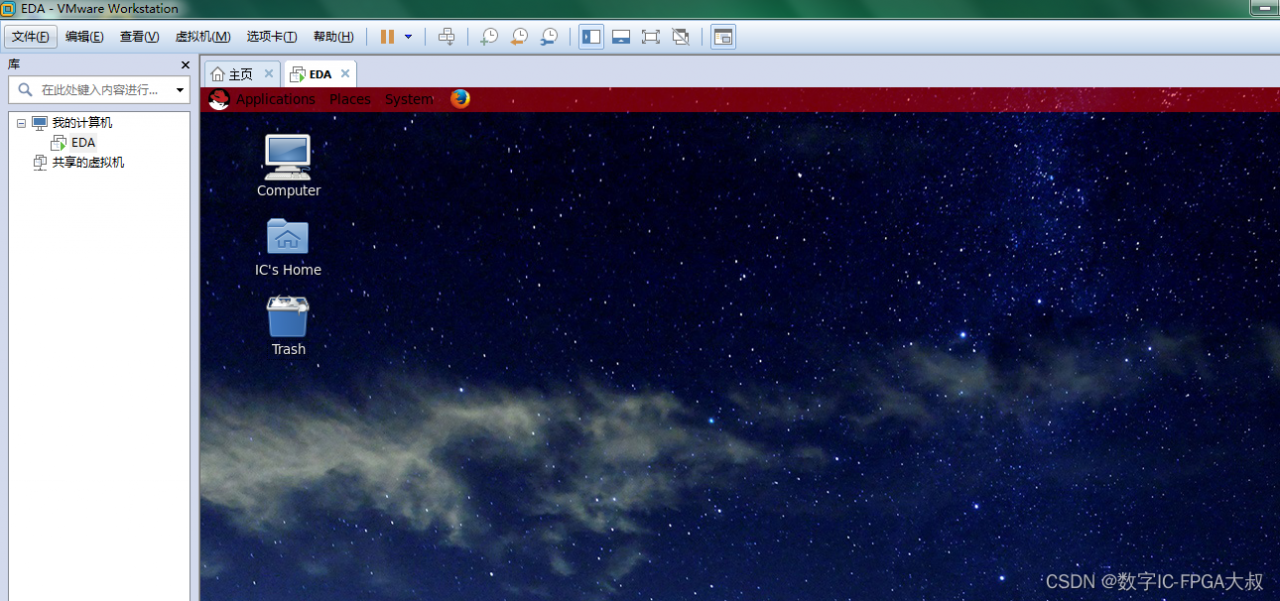Open the 编辑(E) menu
Image resolution: width=1280 pixels, height=601 pixels.
point(85,37)
